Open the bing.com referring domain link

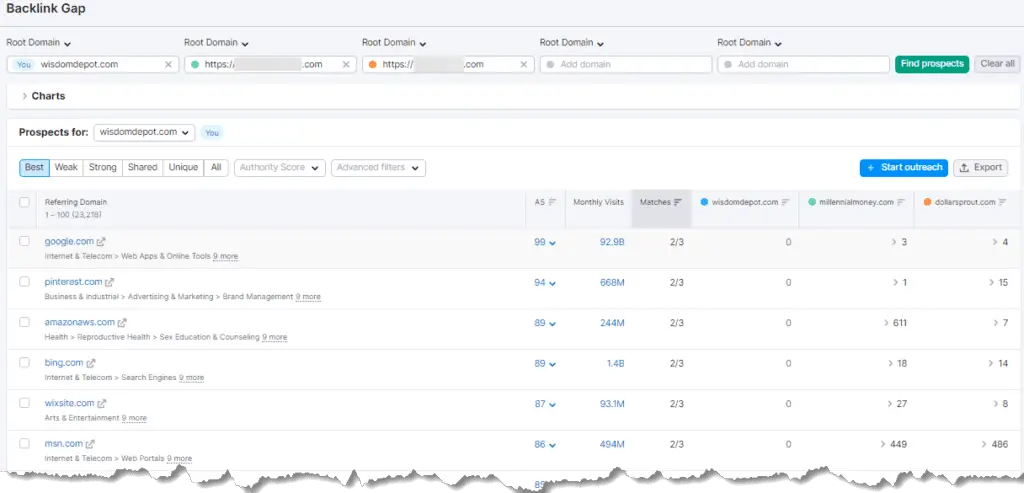pyautogui.click(x=64, y=363)
